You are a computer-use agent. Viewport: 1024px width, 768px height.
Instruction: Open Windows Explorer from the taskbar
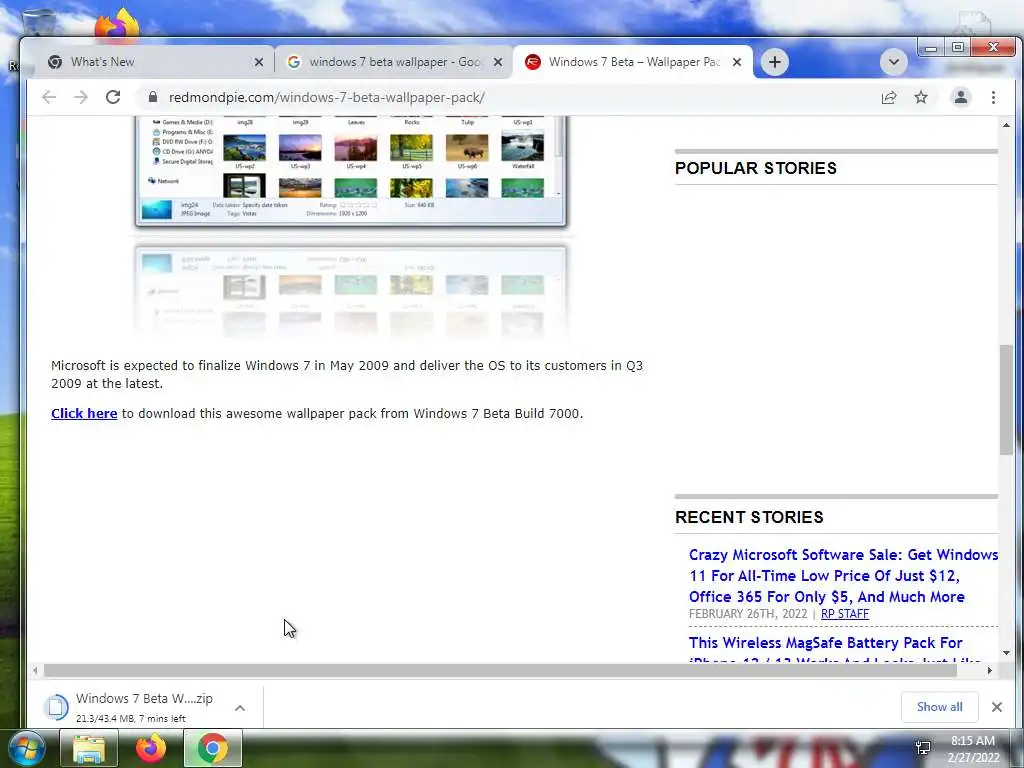[x=89, y=748]
